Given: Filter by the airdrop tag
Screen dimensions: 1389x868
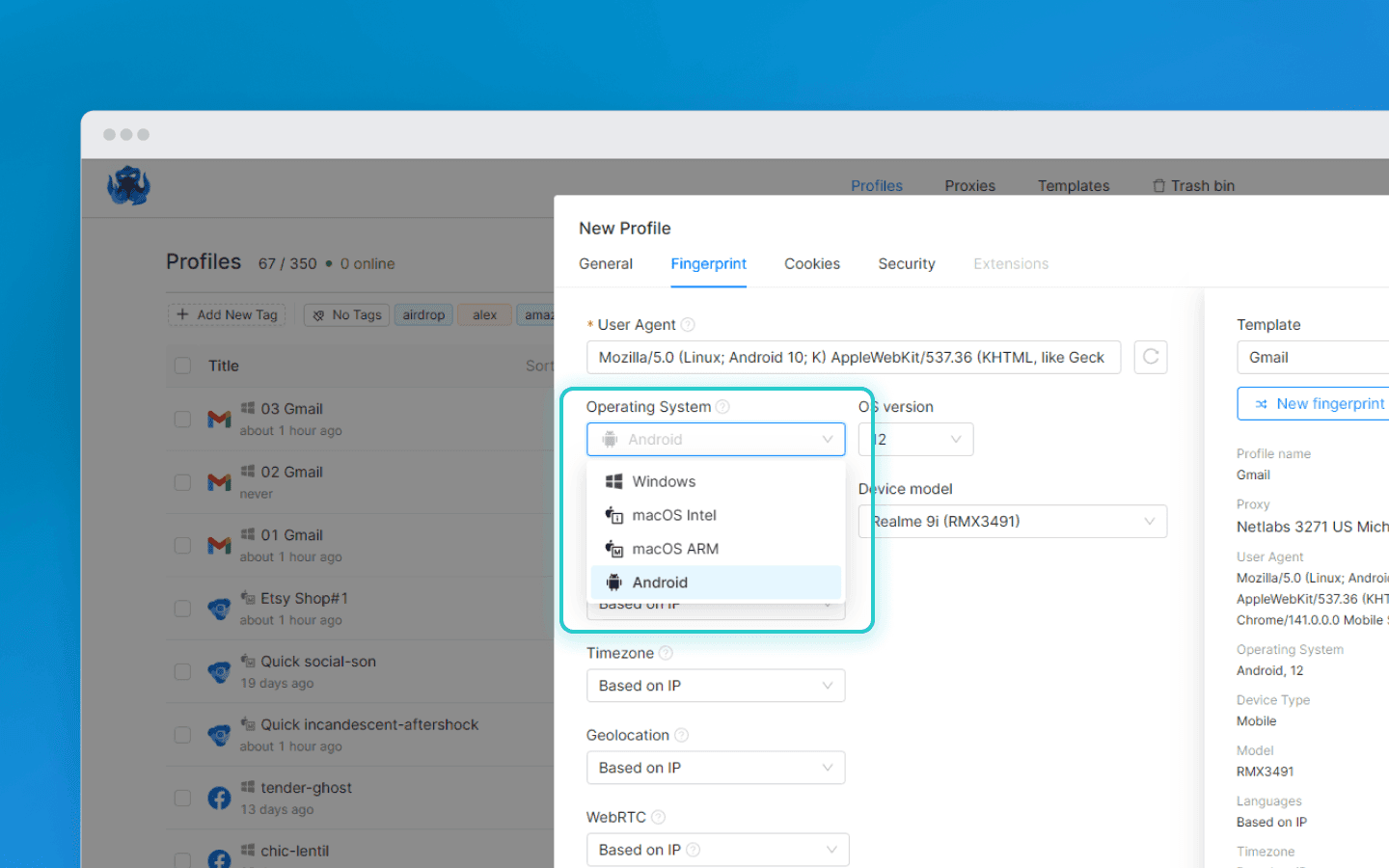Looking at the screenshot, I should click(423, 314).
